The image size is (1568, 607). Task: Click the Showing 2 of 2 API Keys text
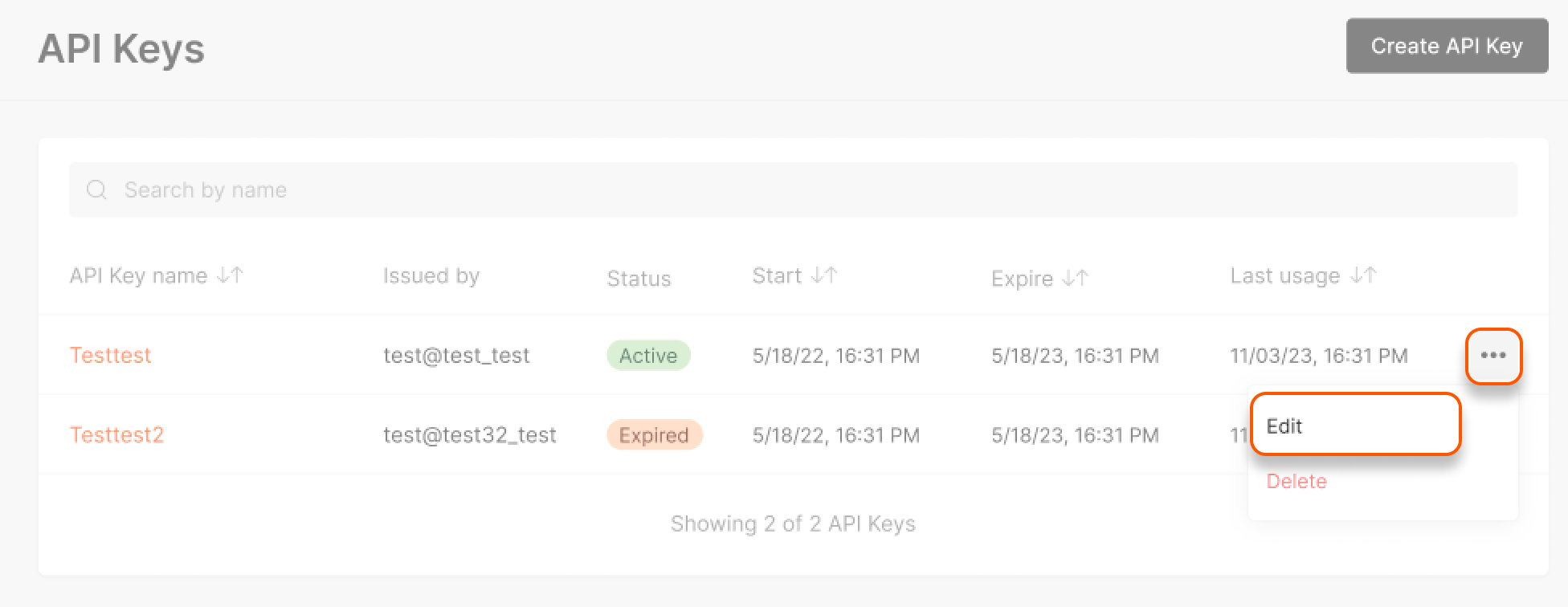793,523
